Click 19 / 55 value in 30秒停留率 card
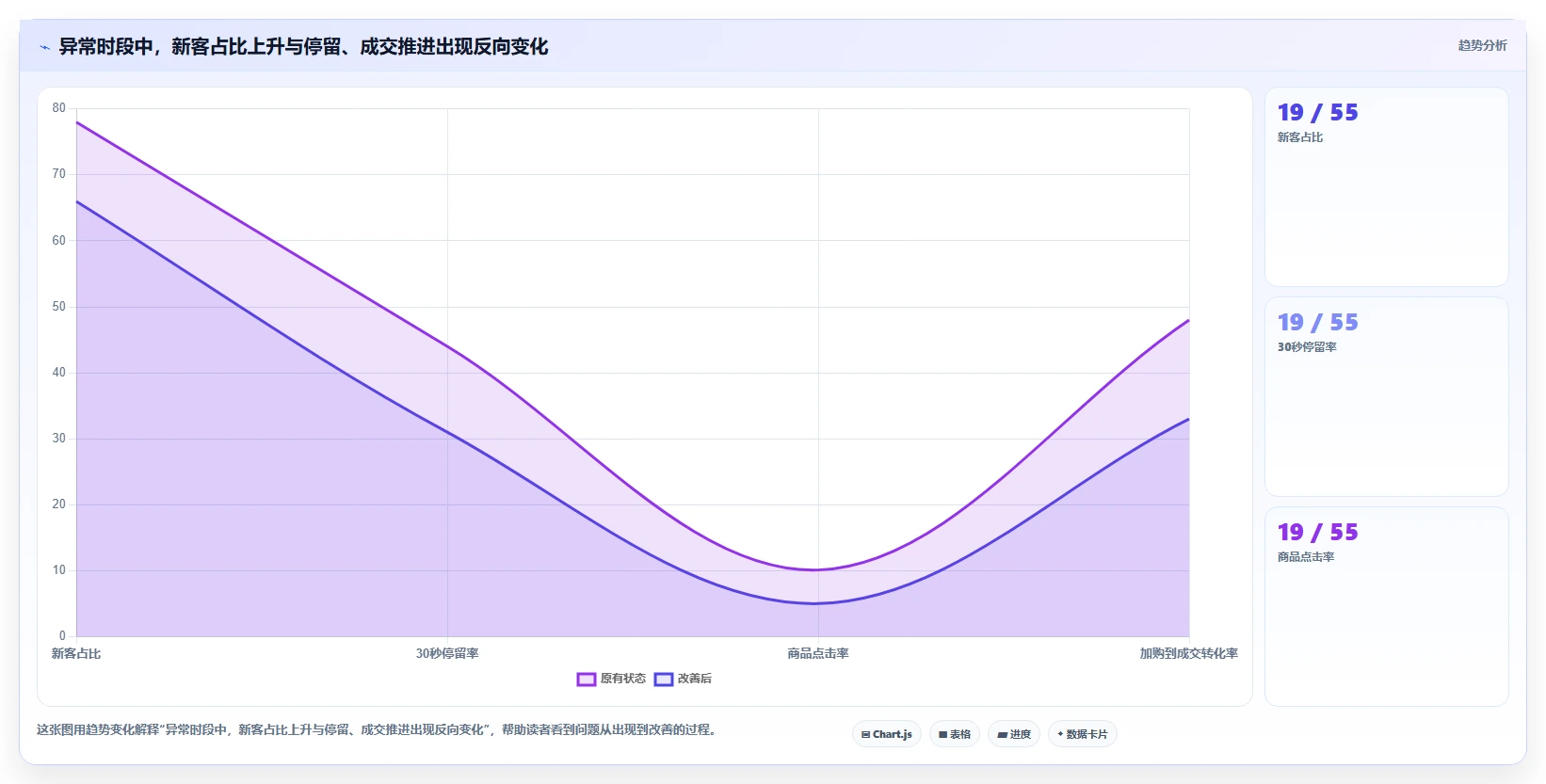 tap(1317, 323)
